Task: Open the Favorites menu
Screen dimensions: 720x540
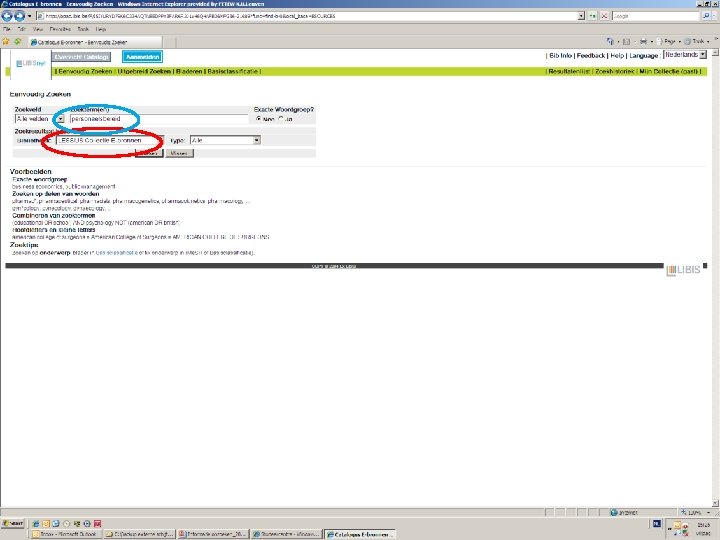Action: 60,29
